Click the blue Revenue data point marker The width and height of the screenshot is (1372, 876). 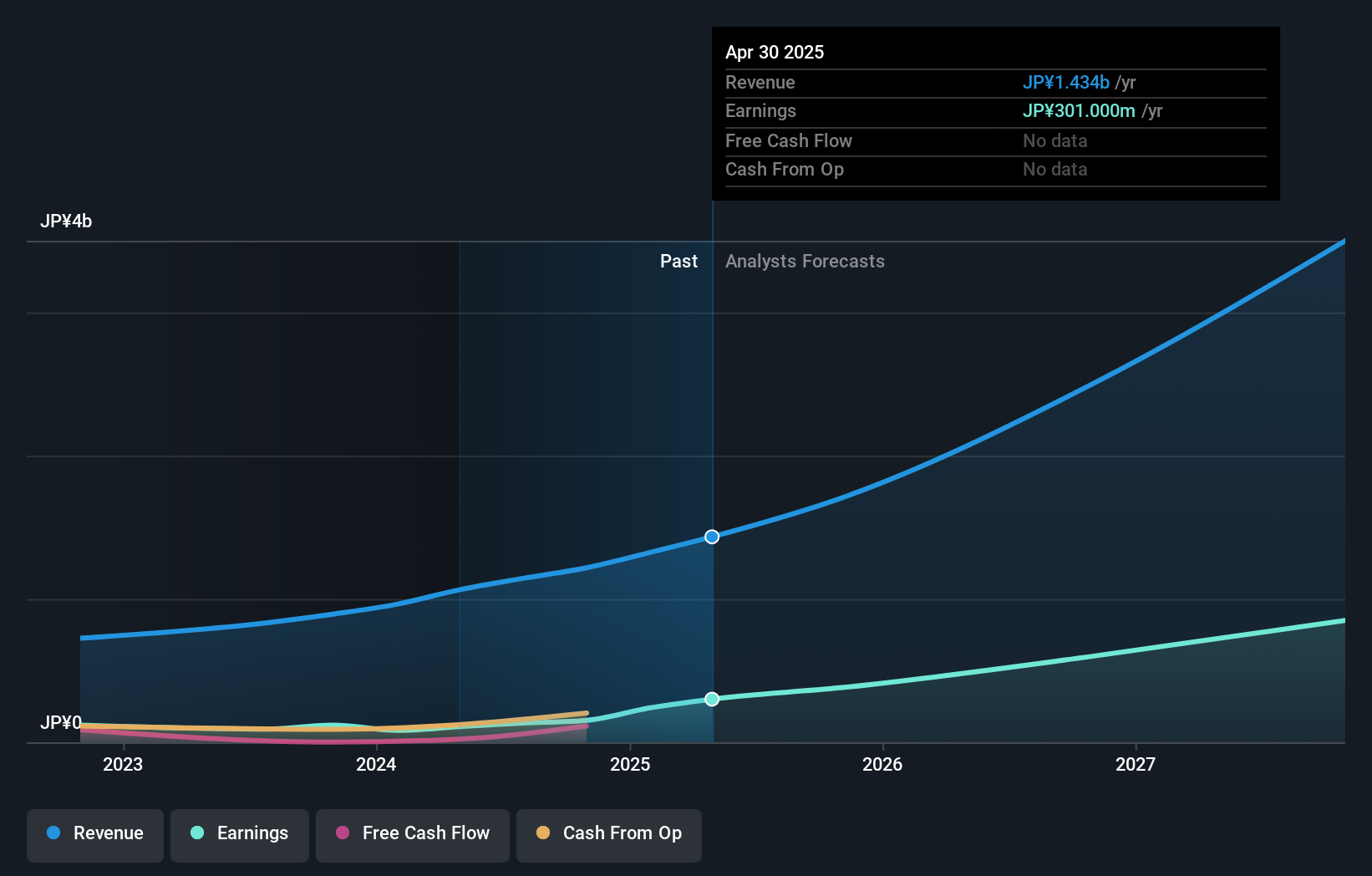[x=712, y=537]
